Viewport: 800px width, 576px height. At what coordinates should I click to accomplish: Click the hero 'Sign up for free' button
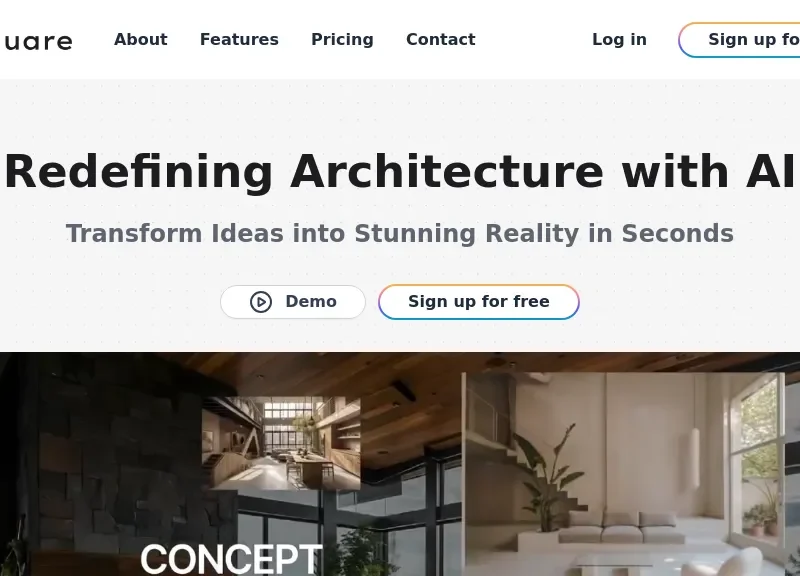coord(479,302)
